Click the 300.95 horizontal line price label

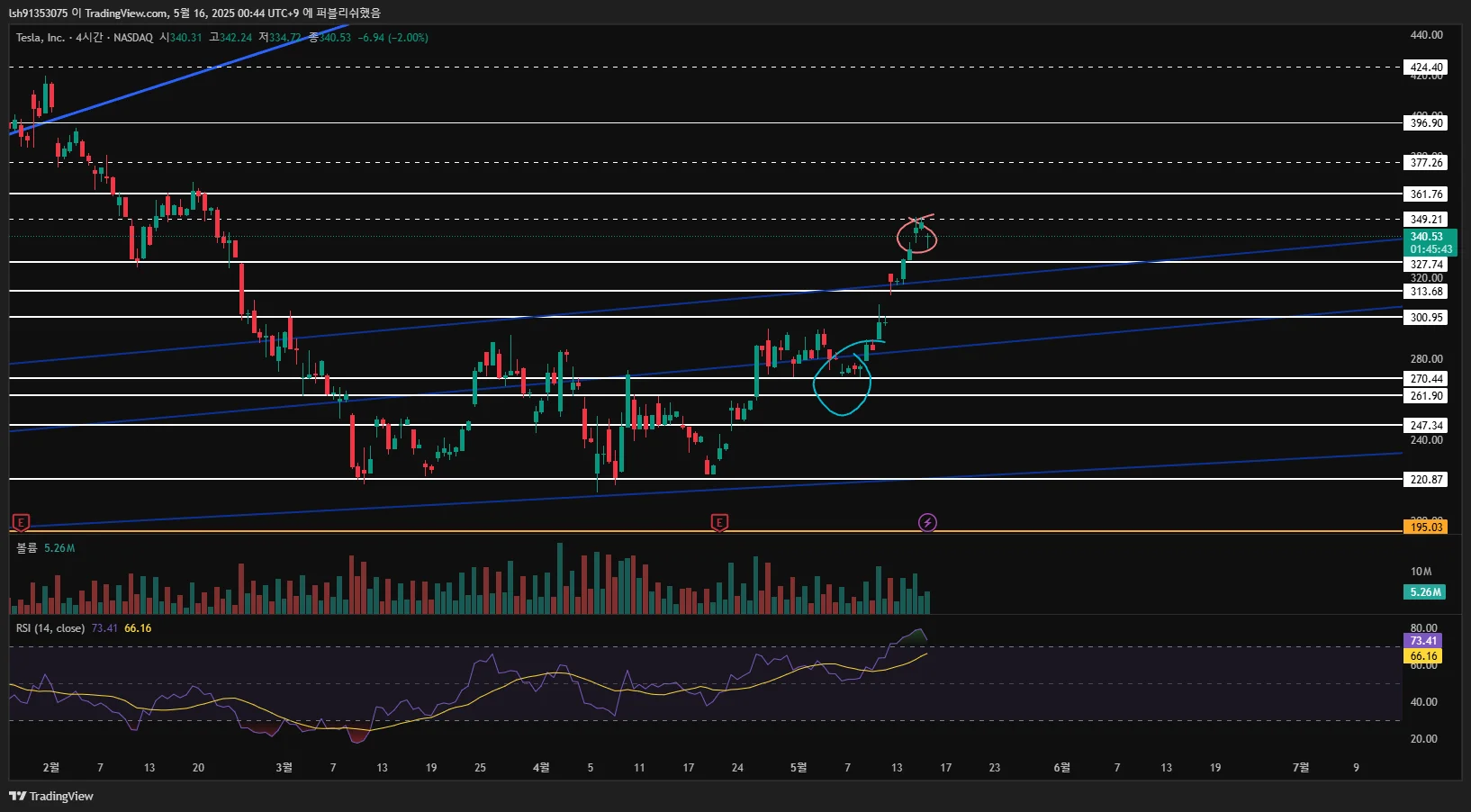1426,318
